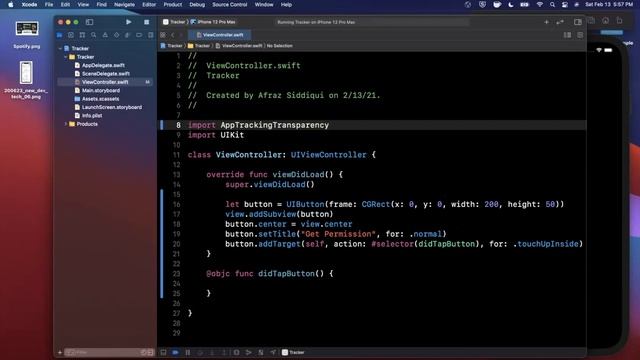Open the Source Control navigator
640x360 pixels.
click(x=71, y=35)
